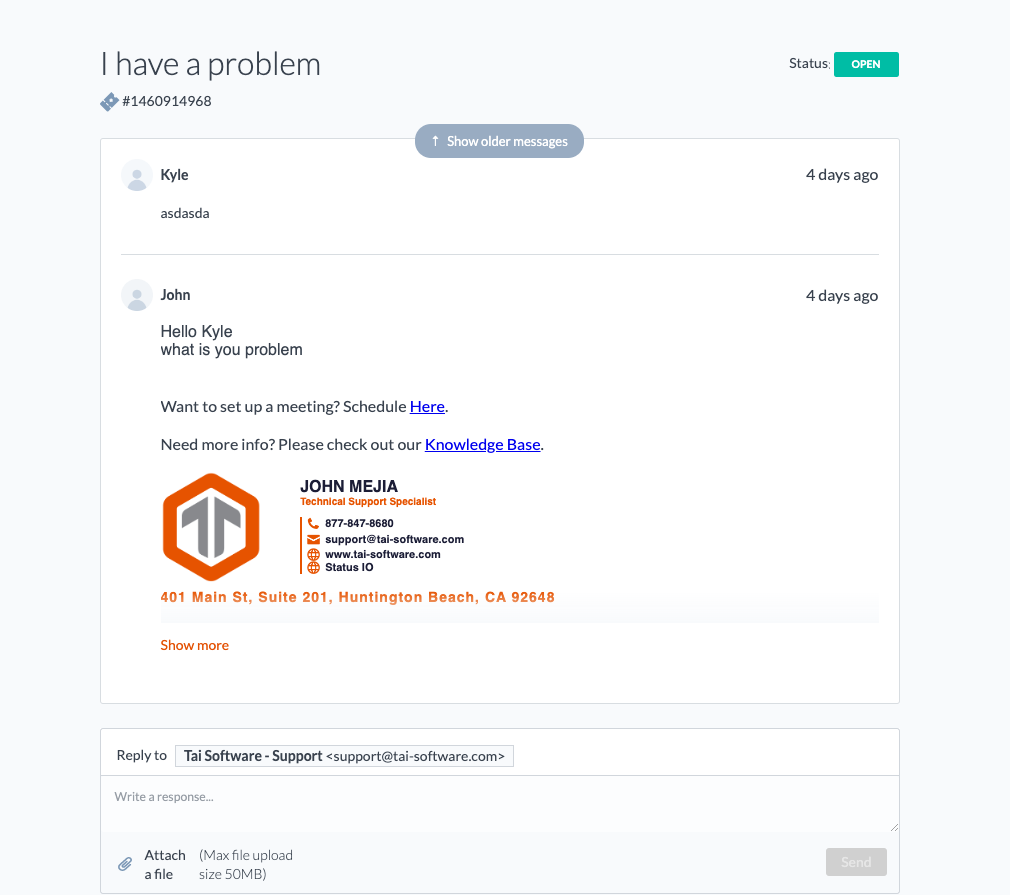Click the OPEN status badge
This screenshot has width=1010, height=895.
[x=866, y=64]
